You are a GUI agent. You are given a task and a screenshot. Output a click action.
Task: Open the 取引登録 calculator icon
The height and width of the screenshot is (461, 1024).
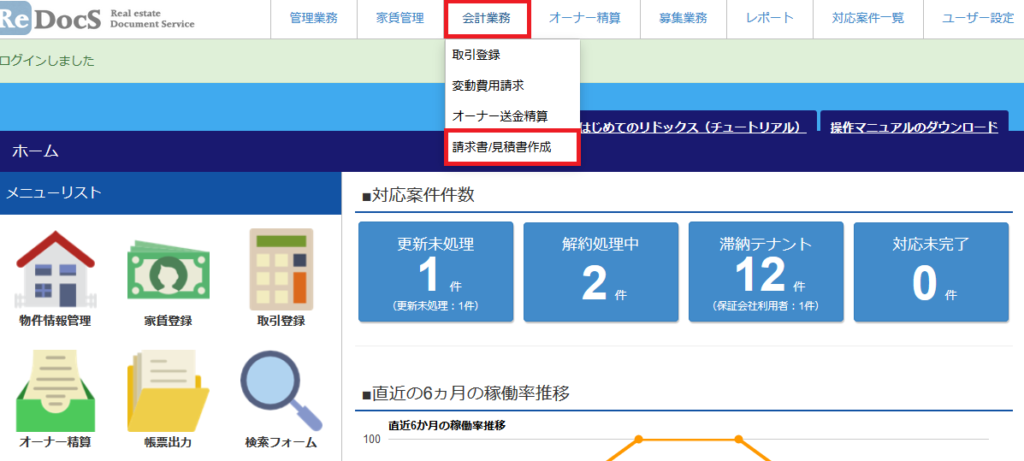(281, 269)
